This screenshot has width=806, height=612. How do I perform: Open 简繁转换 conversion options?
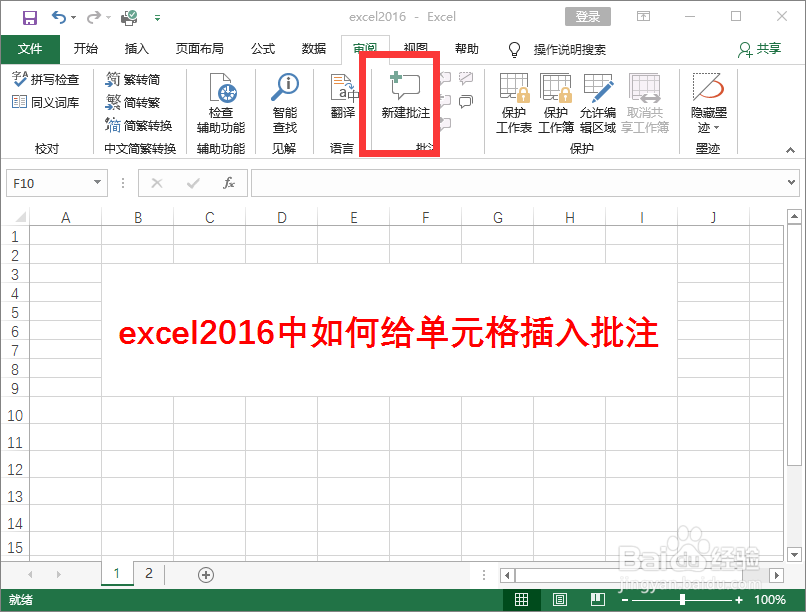pyautogui.click(x=138, y=125)
